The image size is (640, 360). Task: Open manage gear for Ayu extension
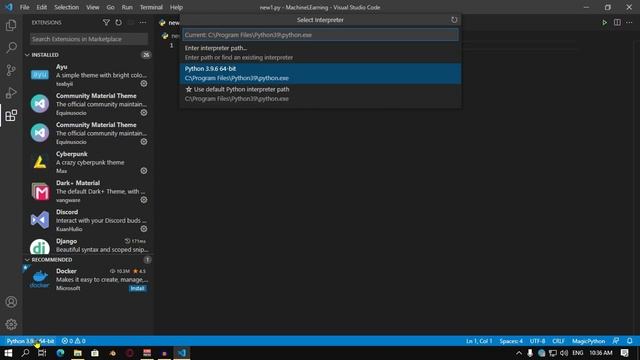144,83
